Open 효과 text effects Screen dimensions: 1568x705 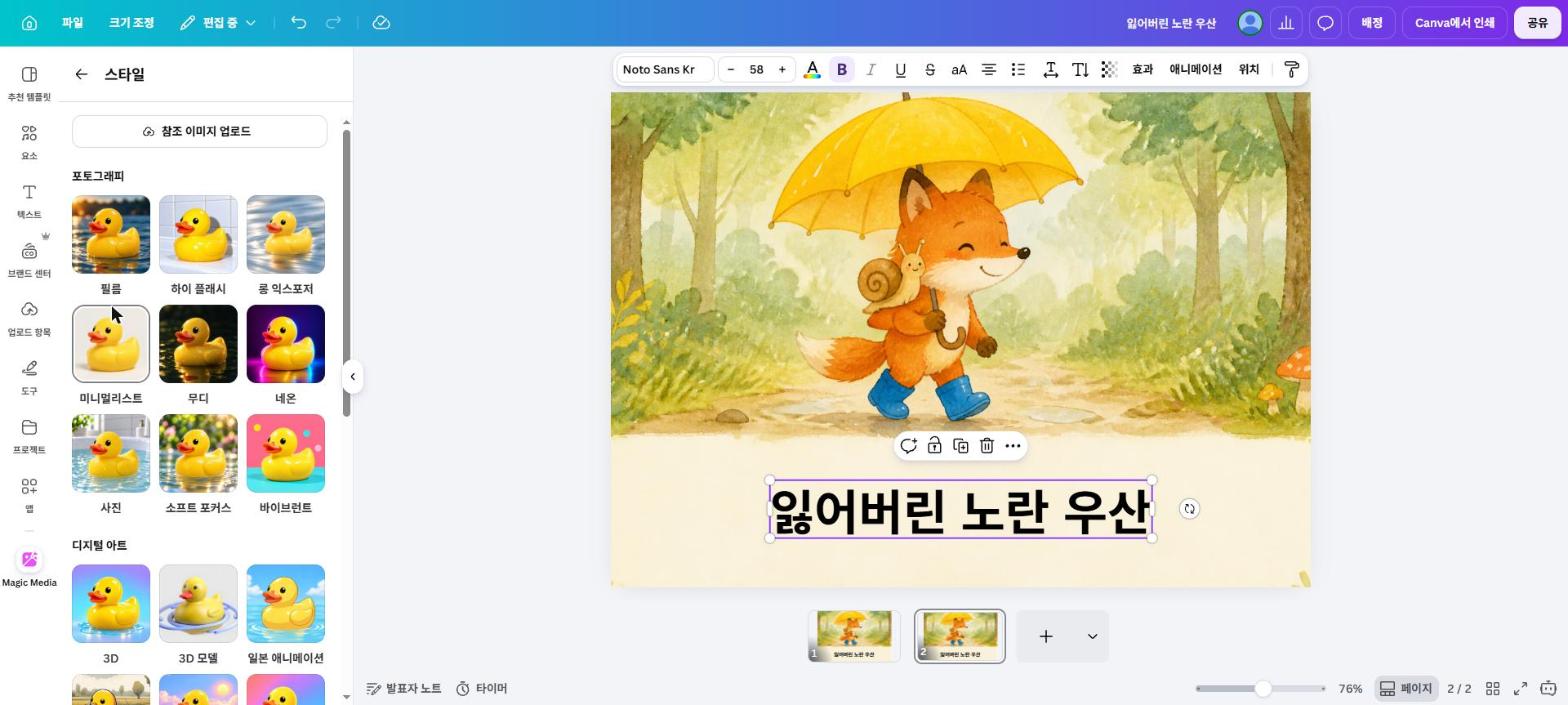(x=1142, y=69)
